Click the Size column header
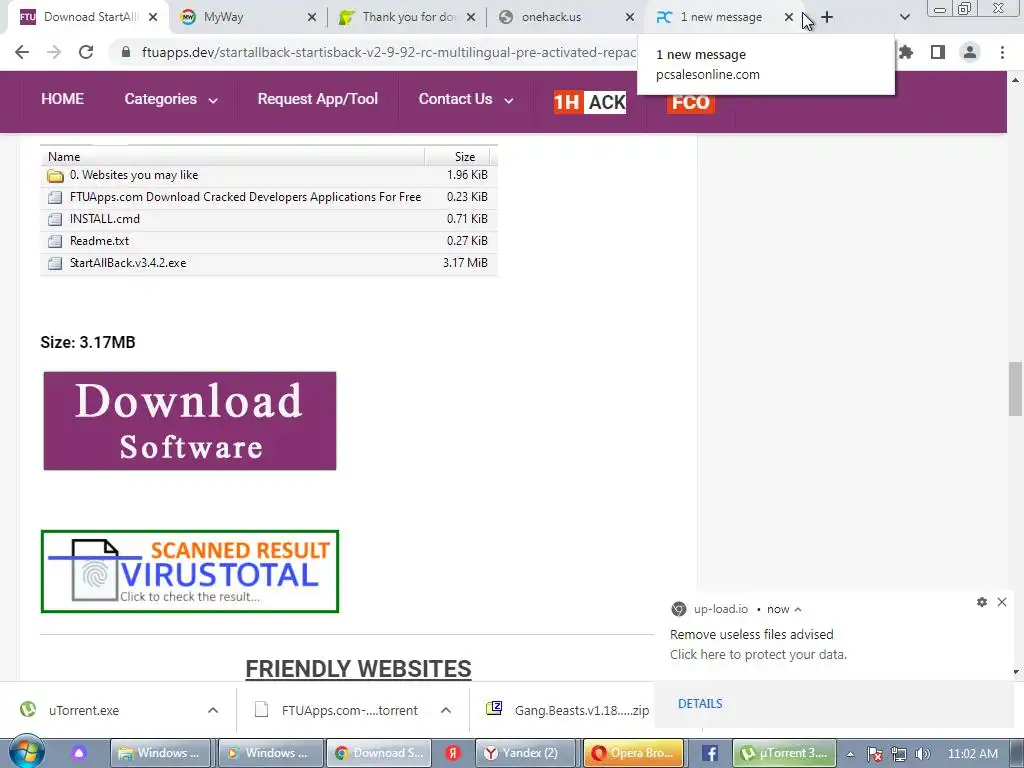 (x=464, y=157)
